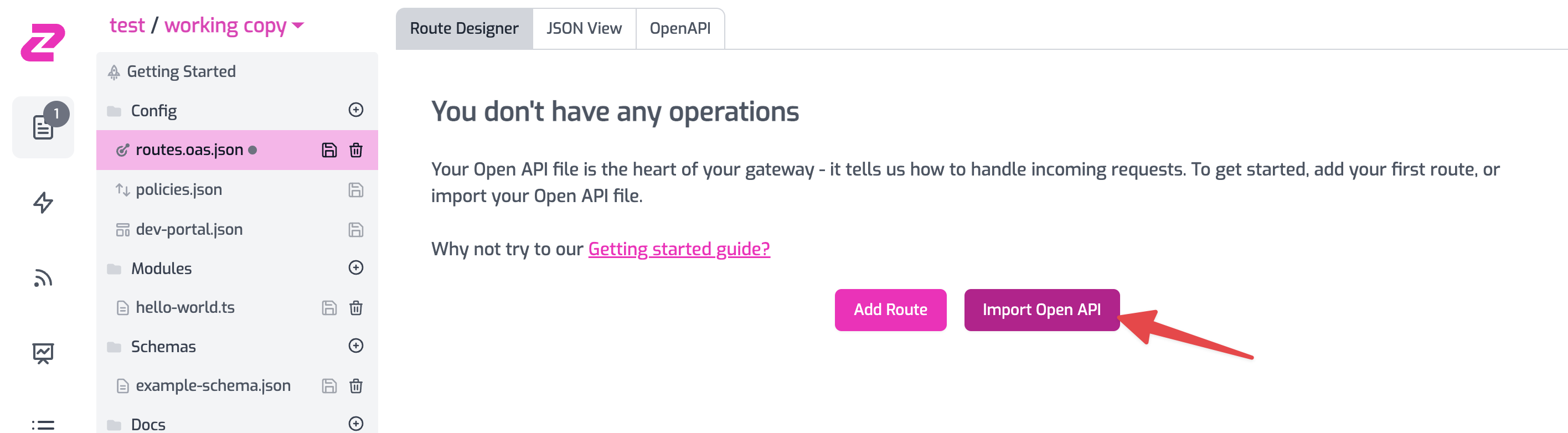Open the live feed sidebar icon
Screen dimensions: 1568x433
[43, 279]
